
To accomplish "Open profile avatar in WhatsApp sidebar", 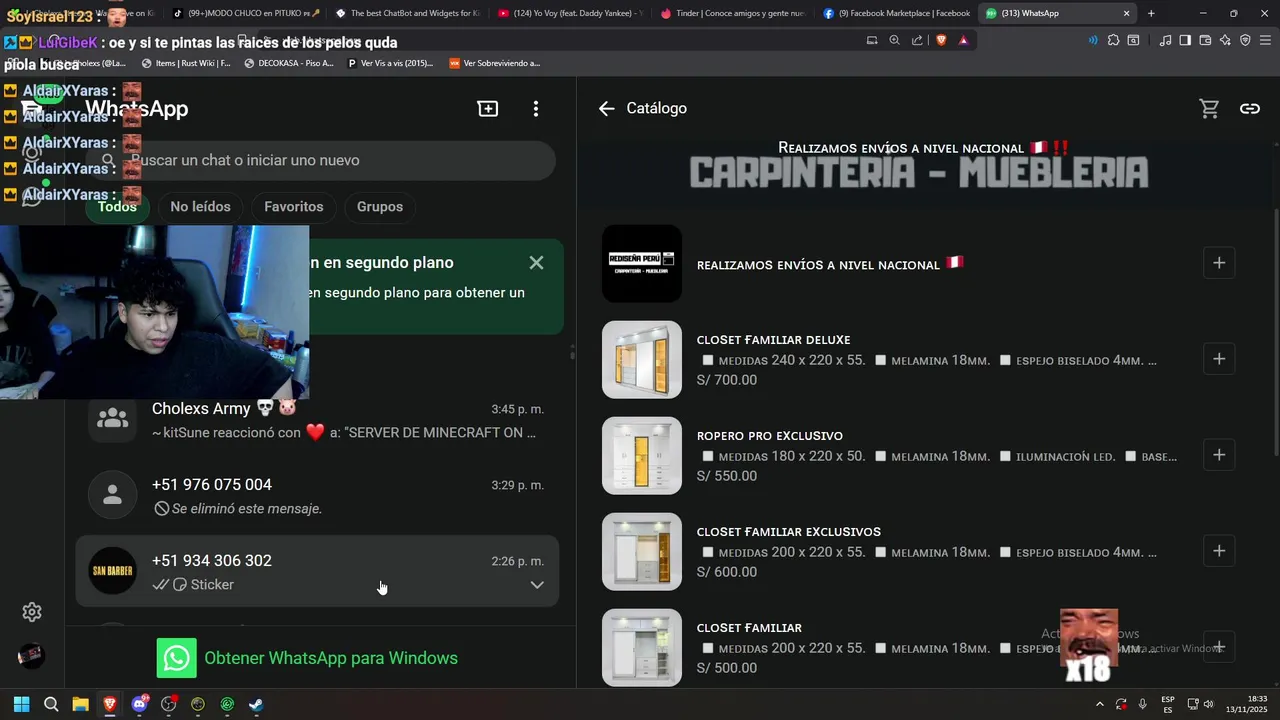I will point(32,656).
